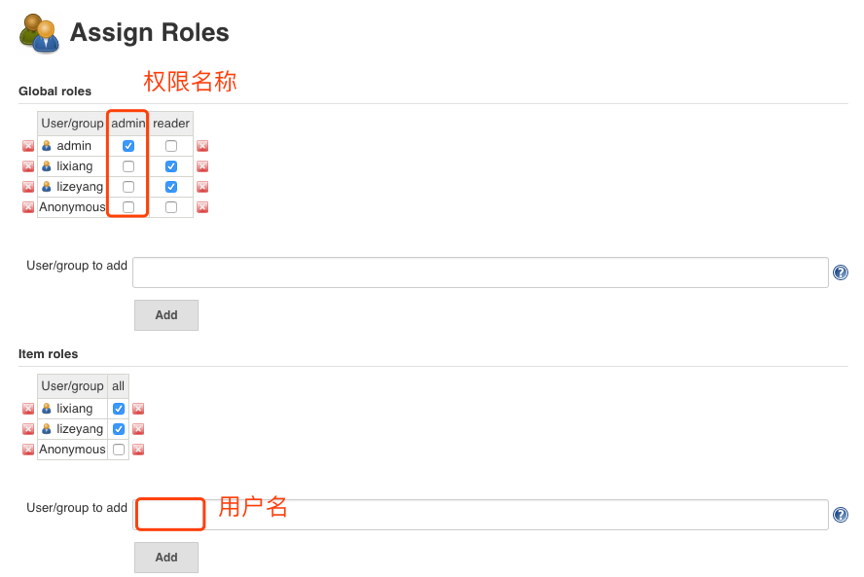
Task: Uncheck reader role for lizeyang
Action: coord(171,187)
